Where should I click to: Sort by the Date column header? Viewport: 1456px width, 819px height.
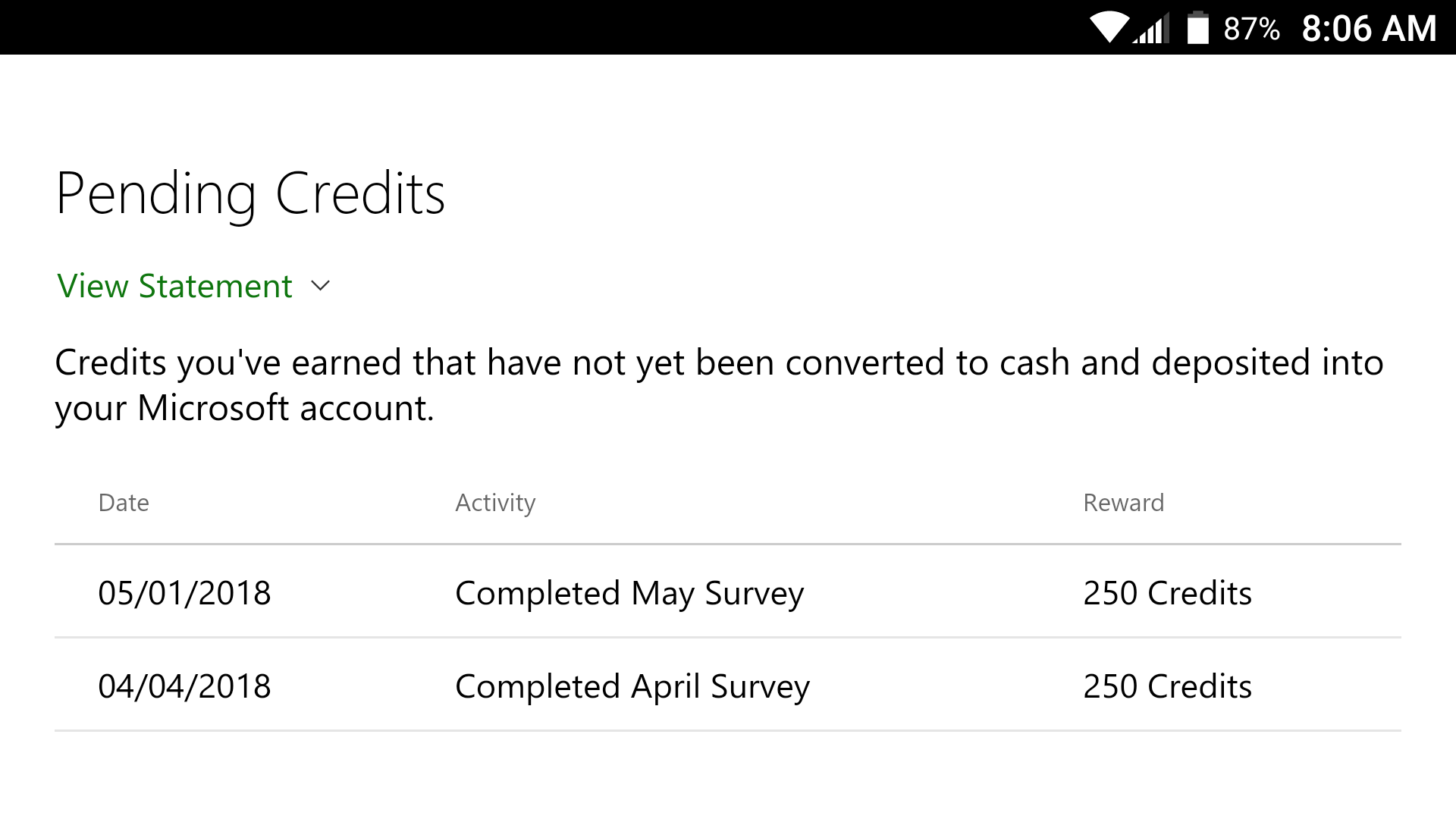124,502
